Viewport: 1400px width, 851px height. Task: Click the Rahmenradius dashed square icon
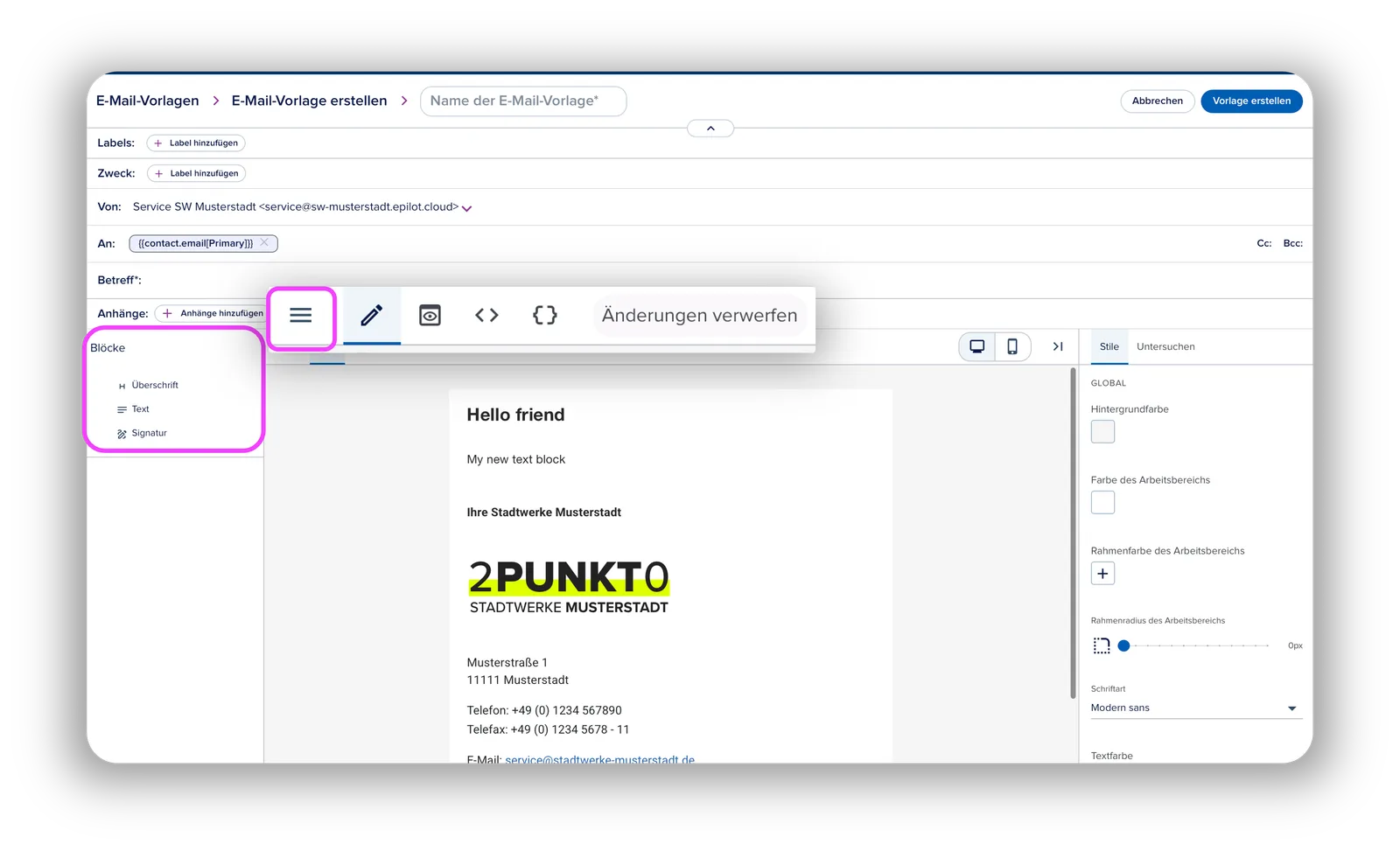click(1102, 645)
